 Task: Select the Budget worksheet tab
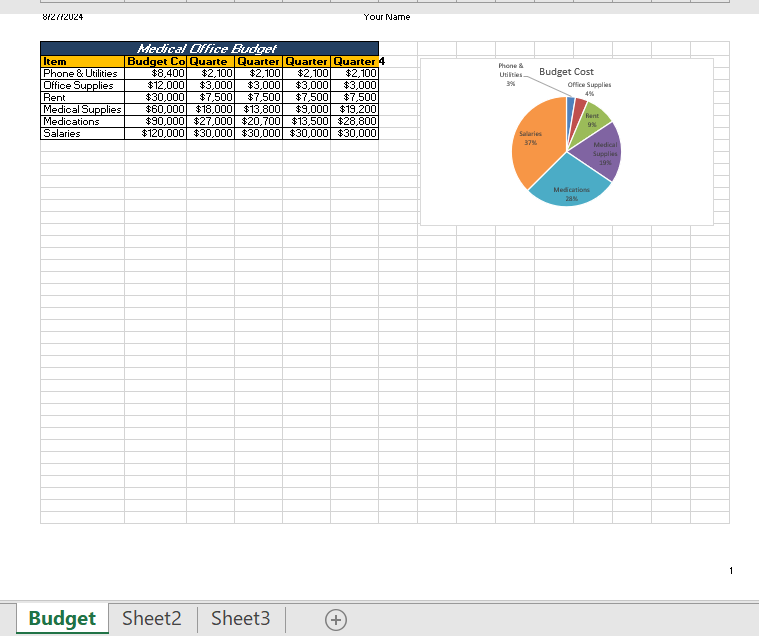62,618
